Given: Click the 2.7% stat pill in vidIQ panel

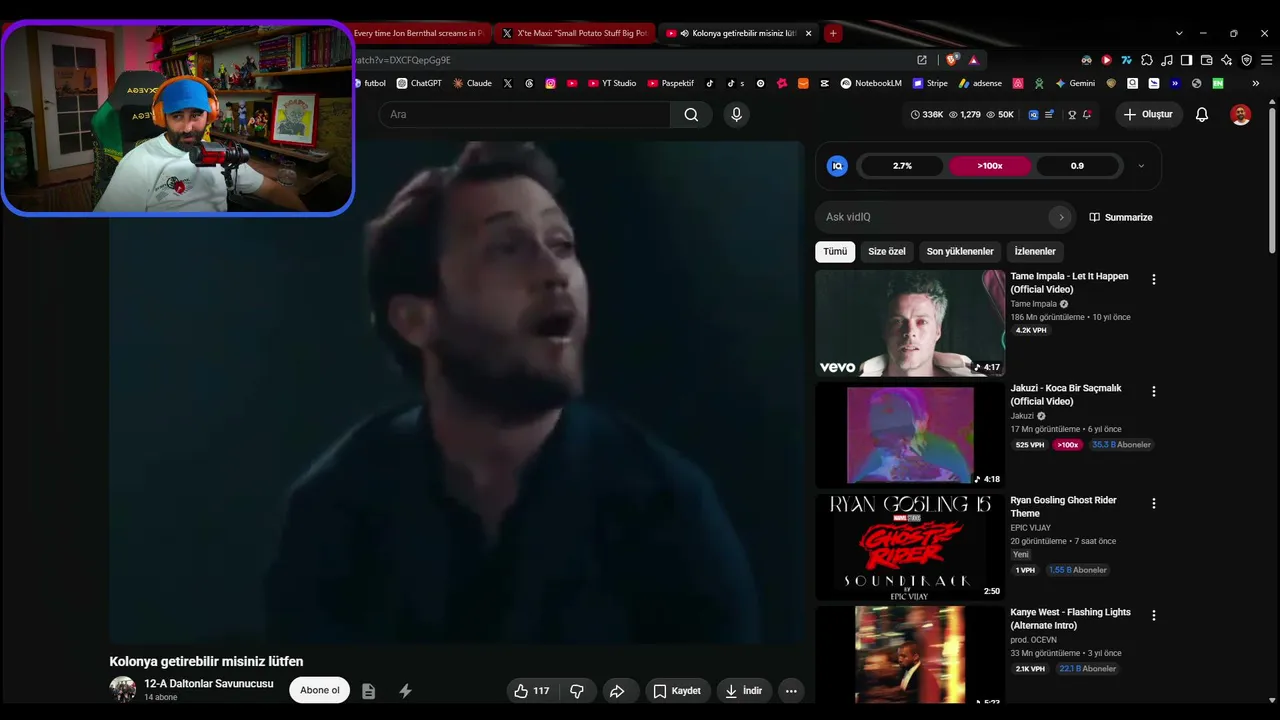Looking at the screenshot, I should (x=902, y=166).
